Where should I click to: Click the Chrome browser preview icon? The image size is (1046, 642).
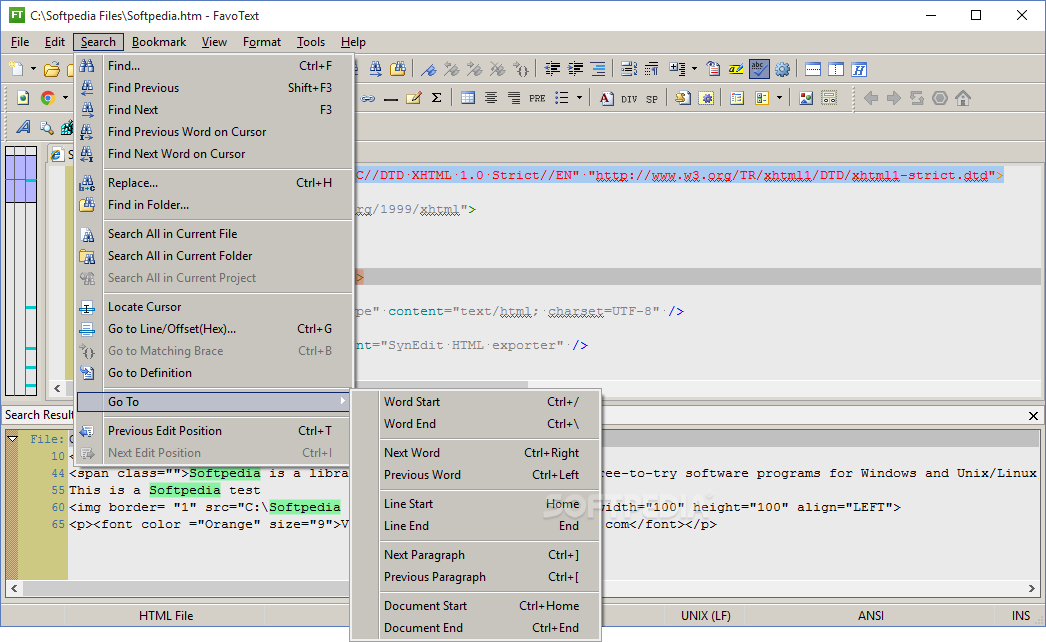[x=47, y=98]
